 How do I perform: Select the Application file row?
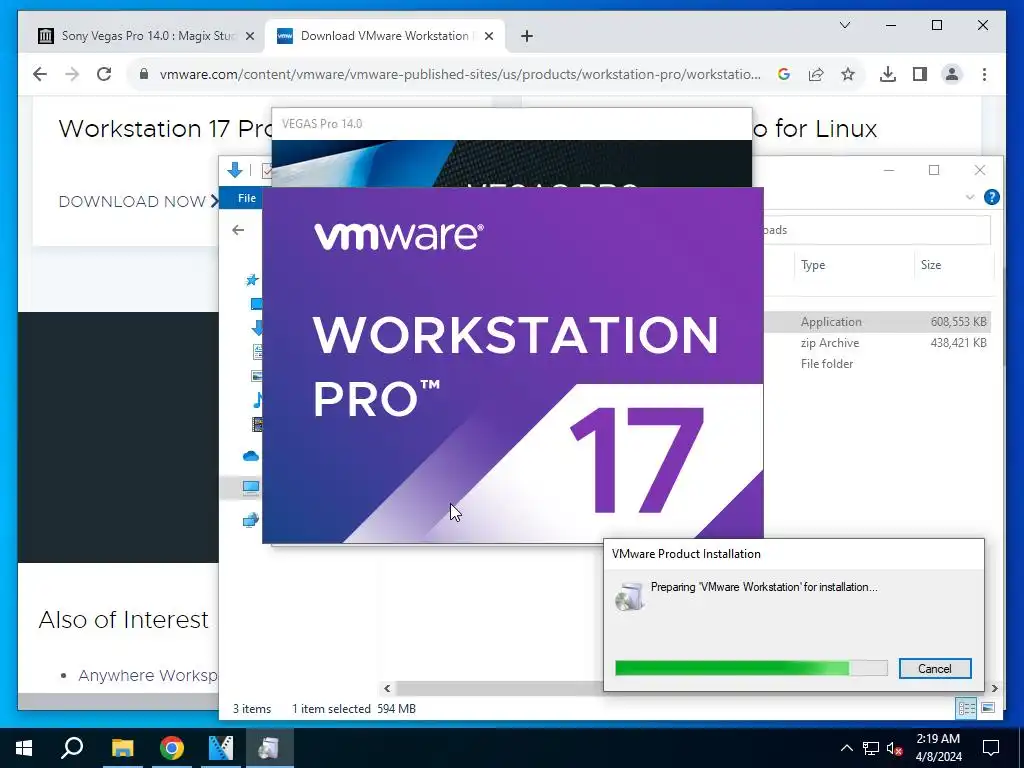pyautogui.click(x=876, y=321)
